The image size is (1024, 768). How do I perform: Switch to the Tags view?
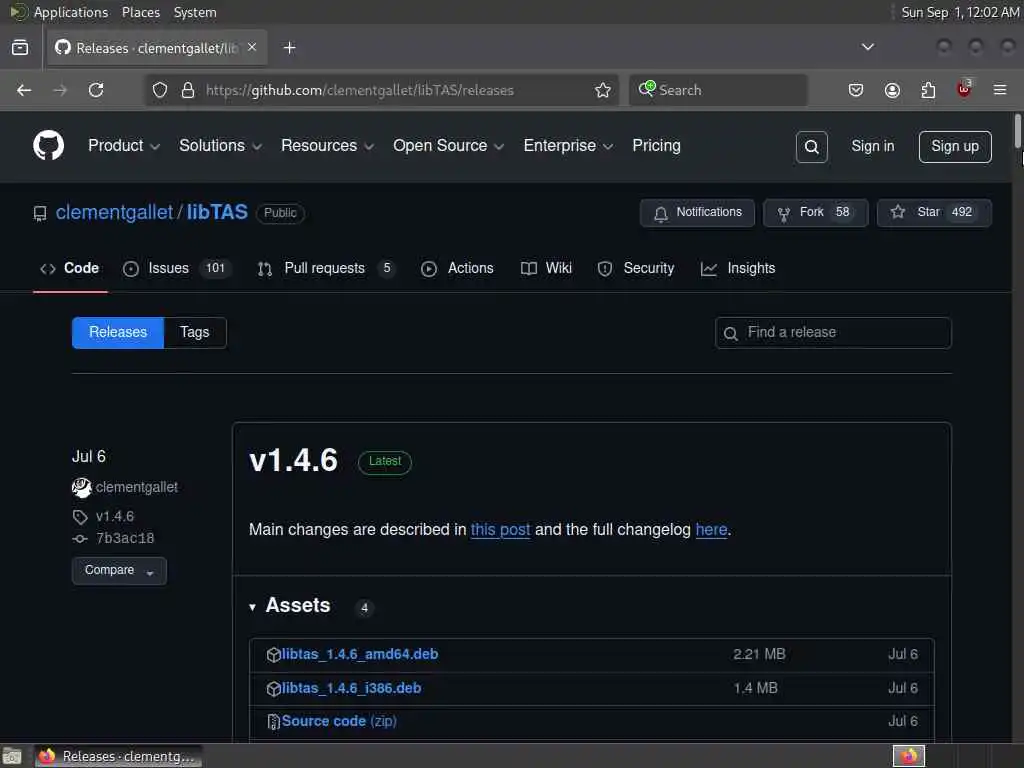(195, 332)
